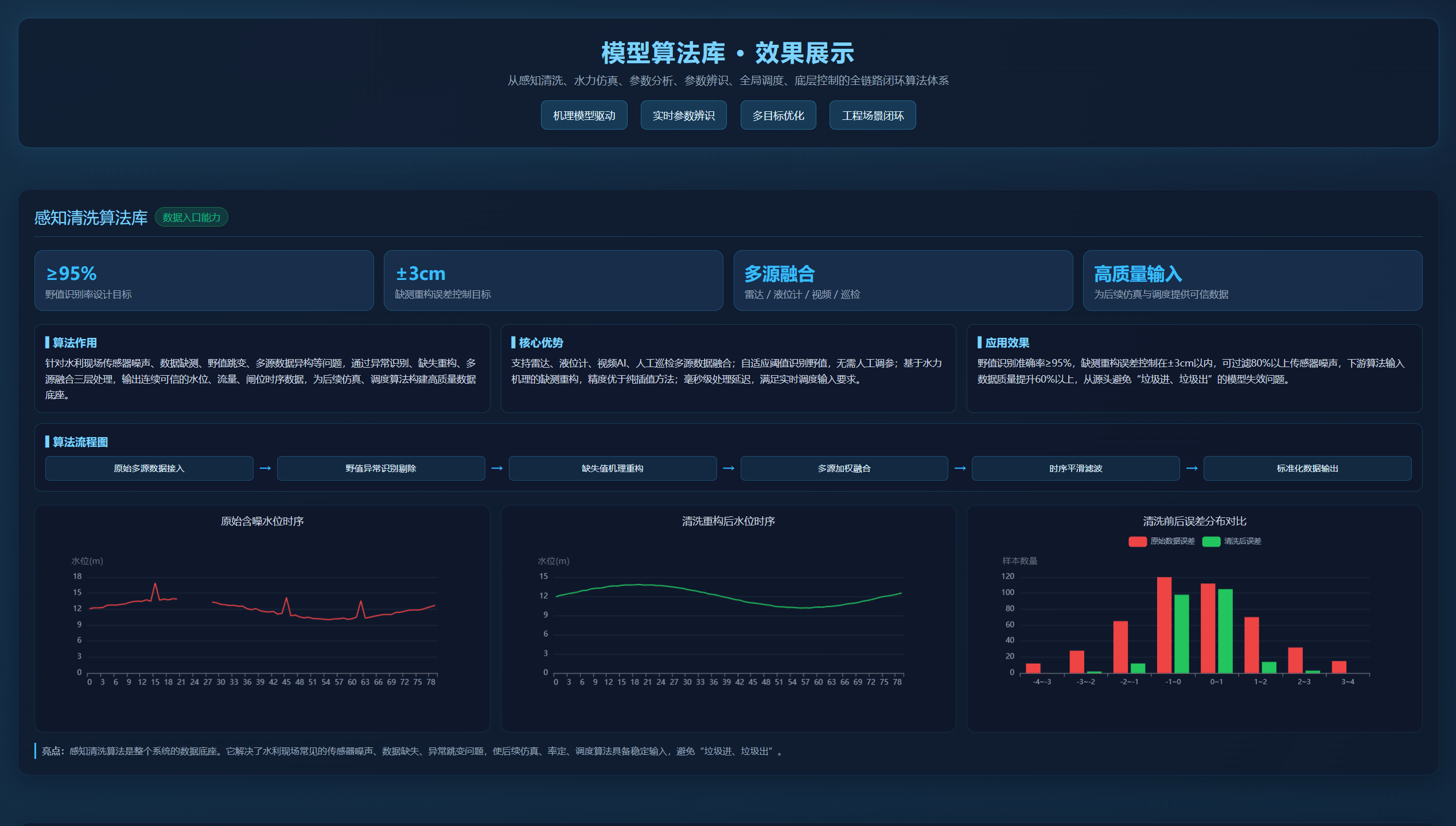Click the 标准化数据输出 flow step
Screen dimensions: 1456x826
coord(1307,468)
